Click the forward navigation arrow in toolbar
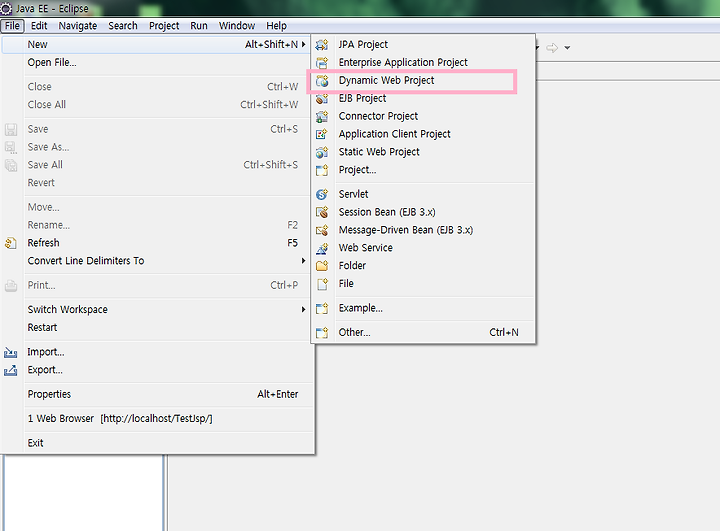Image resolution: width=720 pixels, height=531 pixels. point(552,47)
